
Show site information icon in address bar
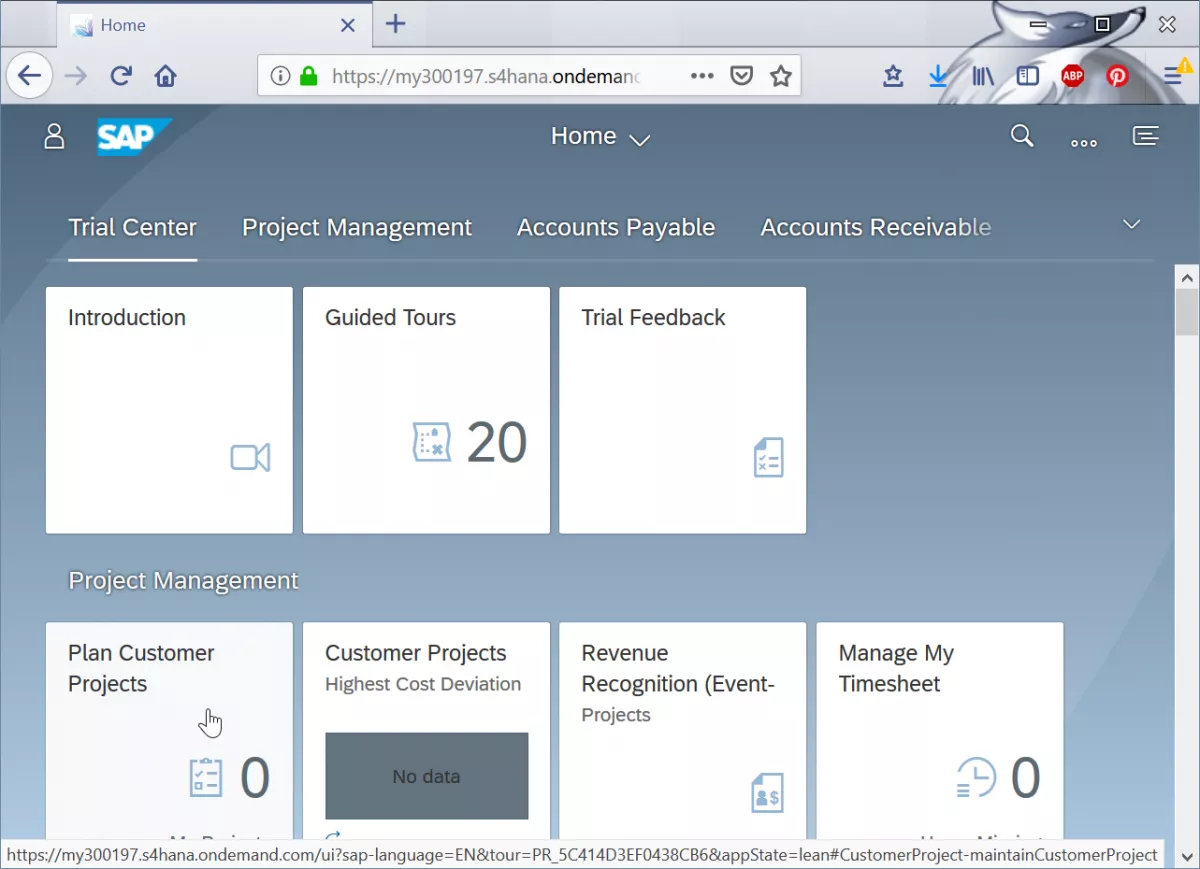pos(280,76)
